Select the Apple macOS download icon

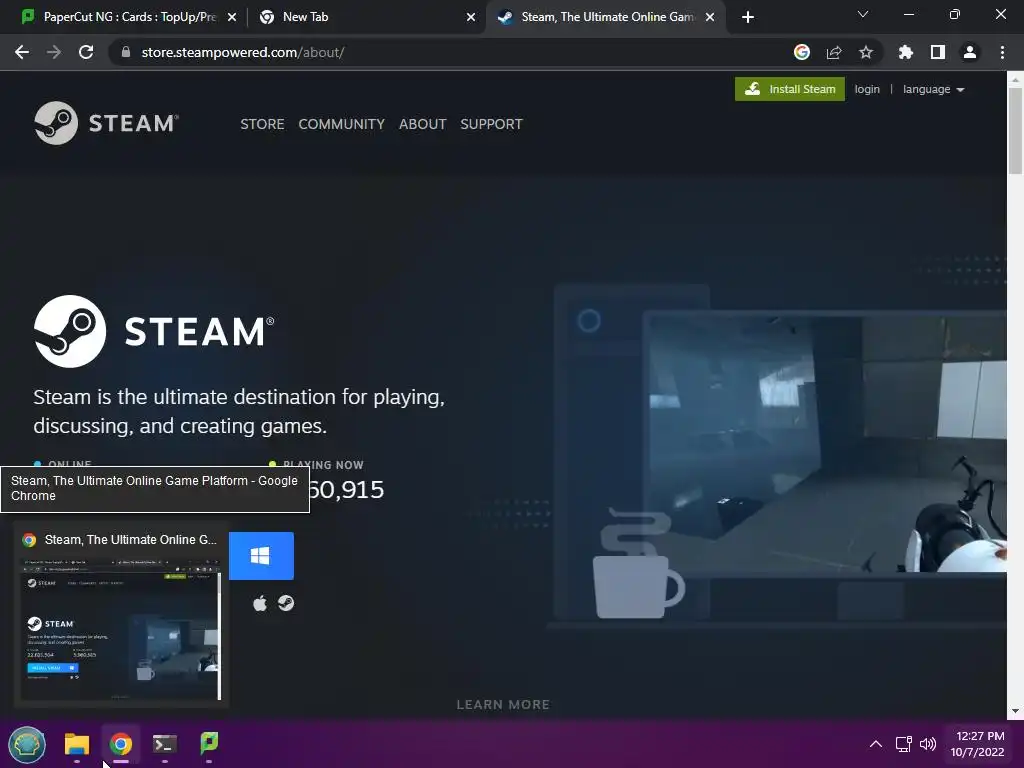coord(260,603)
